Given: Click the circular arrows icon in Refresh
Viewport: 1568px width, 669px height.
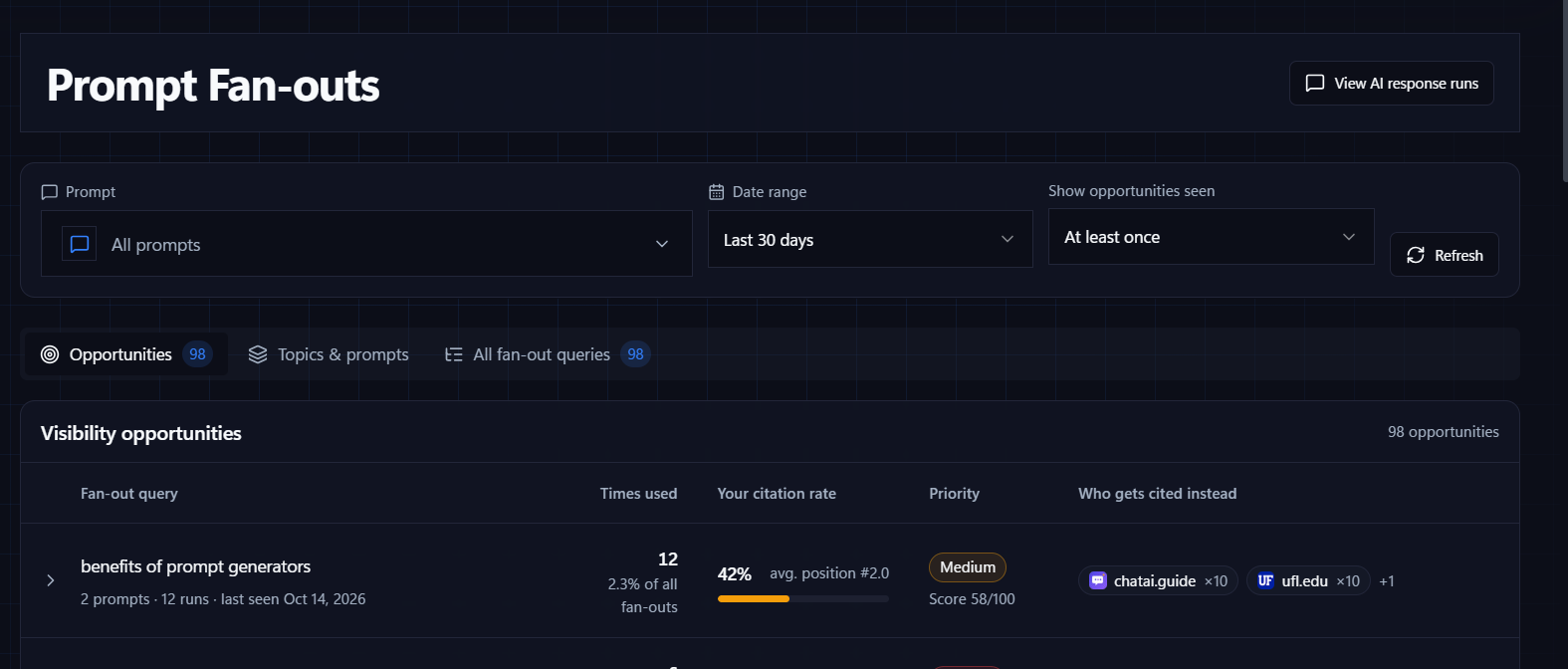Looking at the screenshot, I should click(x=1415, y=256).
